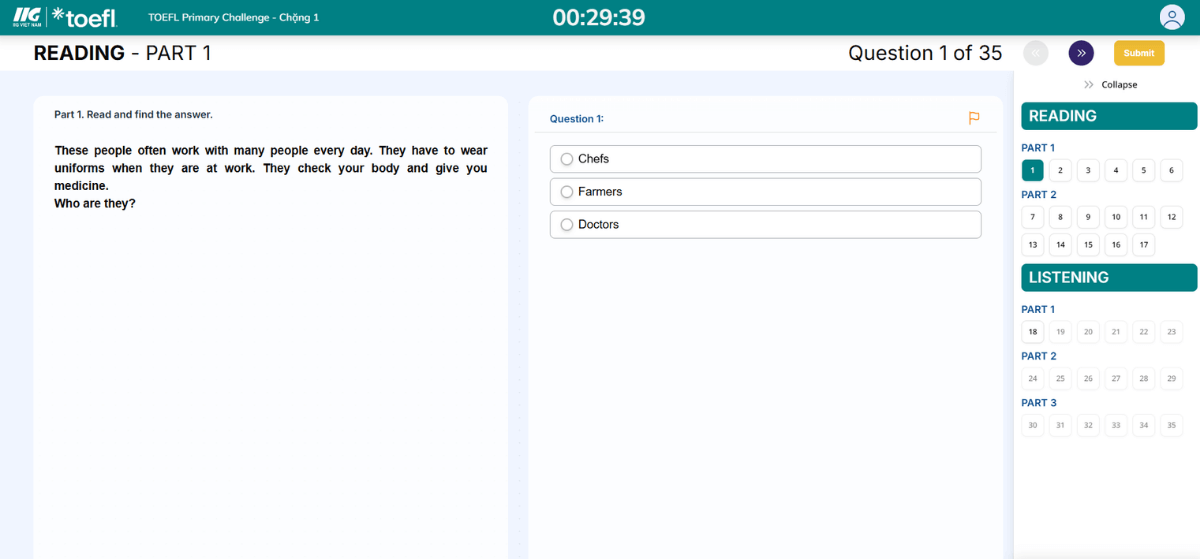This screenshot has height=560, width=1200.
Task: Choose Farmers as the answer
Action: click(567, 192)
